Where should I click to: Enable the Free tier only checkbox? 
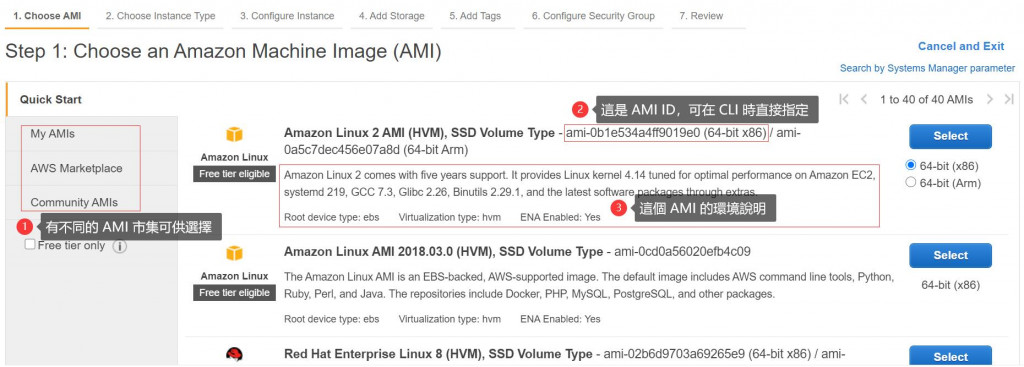[x=29, y=245]
